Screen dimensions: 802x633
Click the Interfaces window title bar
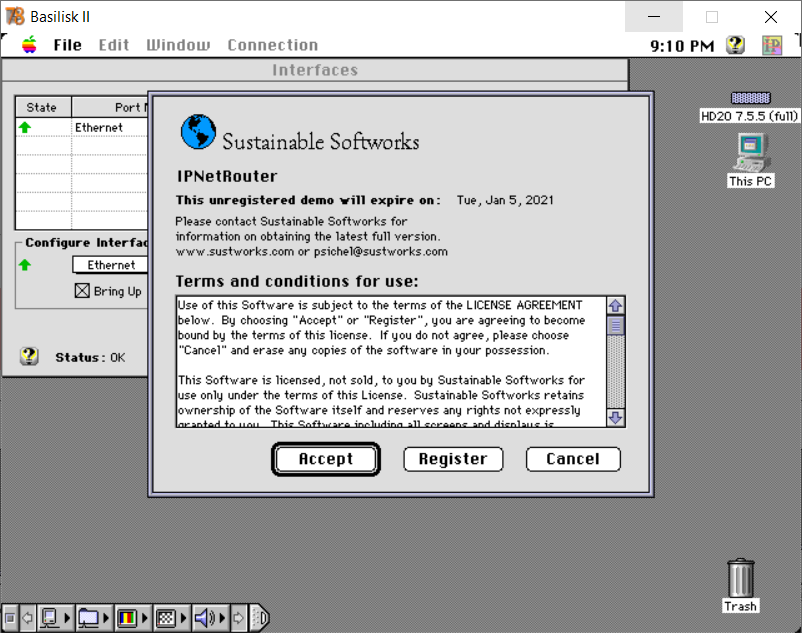coord(315,70)
